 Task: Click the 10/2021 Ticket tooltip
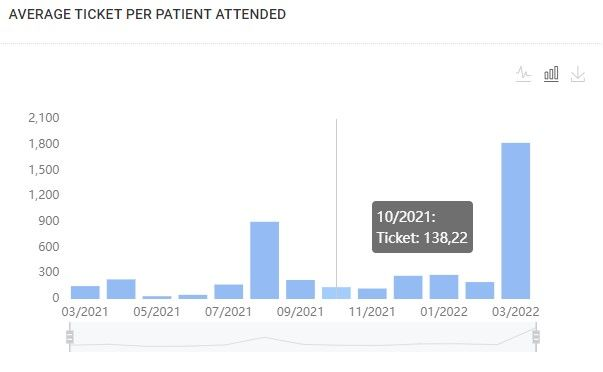[x=422, y=227]
